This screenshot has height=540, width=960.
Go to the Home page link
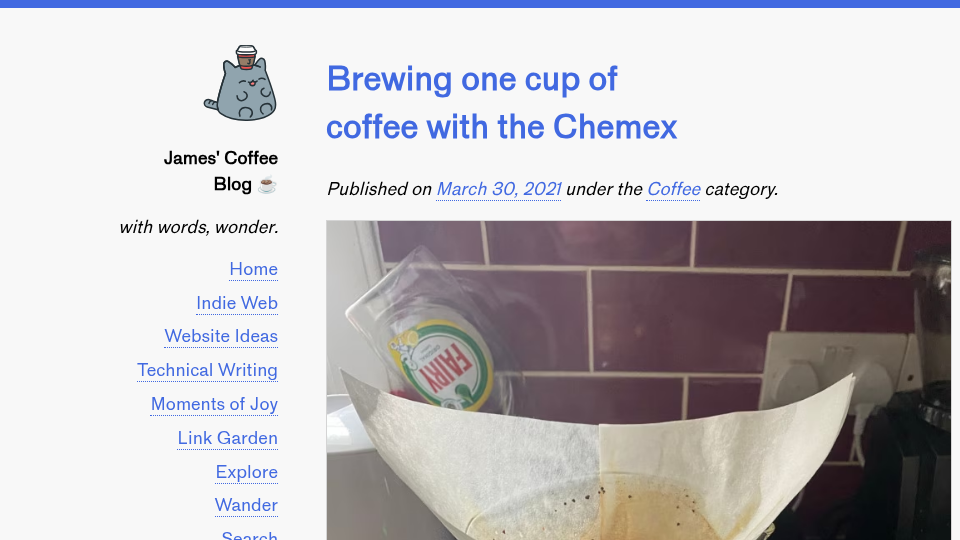point(253,269)
